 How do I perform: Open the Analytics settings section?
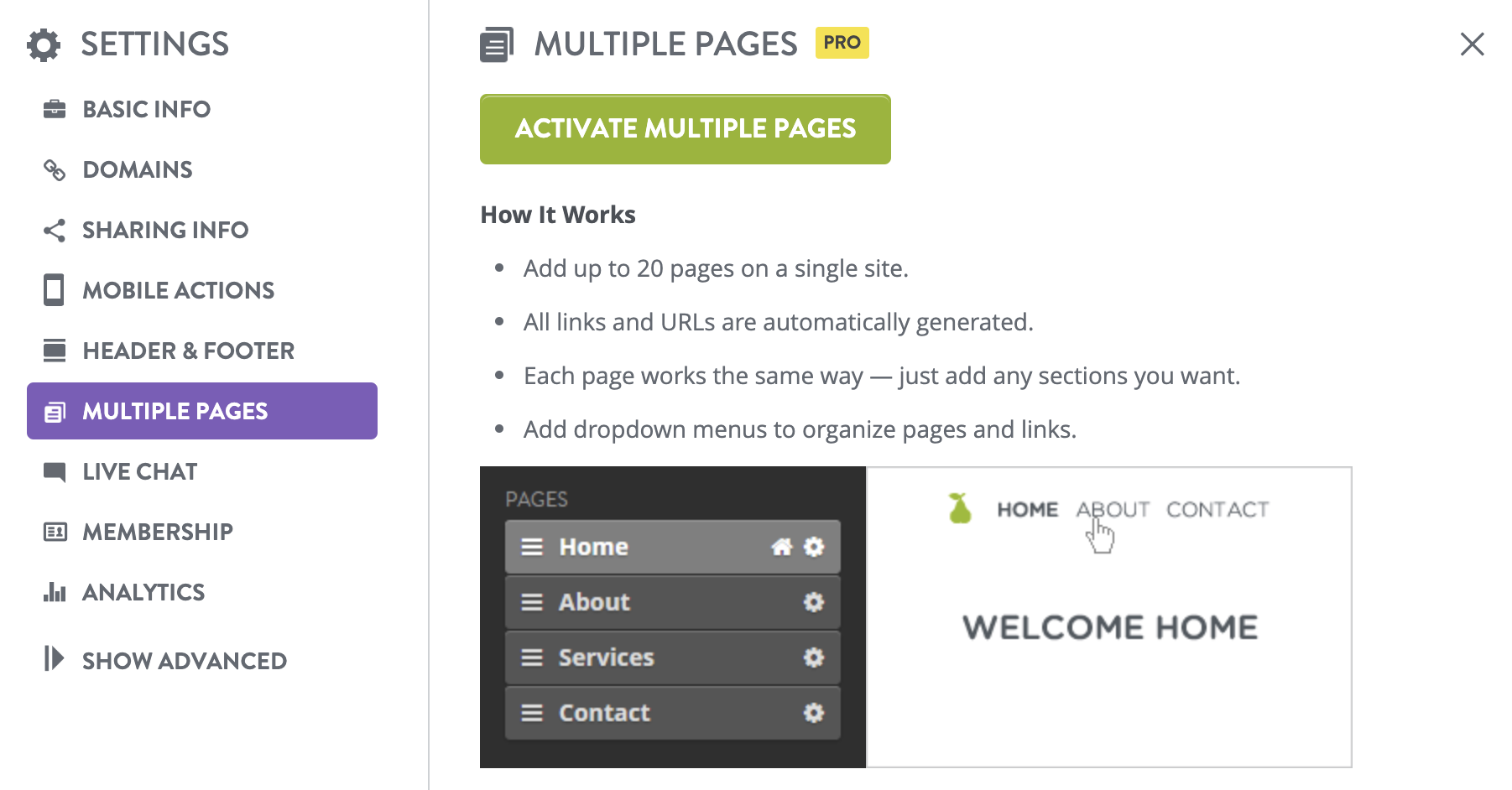(x=143, y=592)
